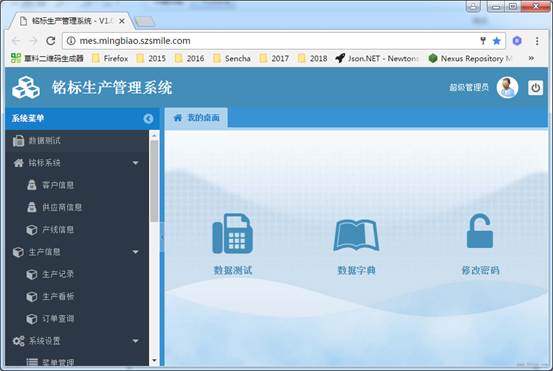The image size is (553, 371).
Task: Click the 超级管理员 user avatar
Action: click(x=507, y=87)
